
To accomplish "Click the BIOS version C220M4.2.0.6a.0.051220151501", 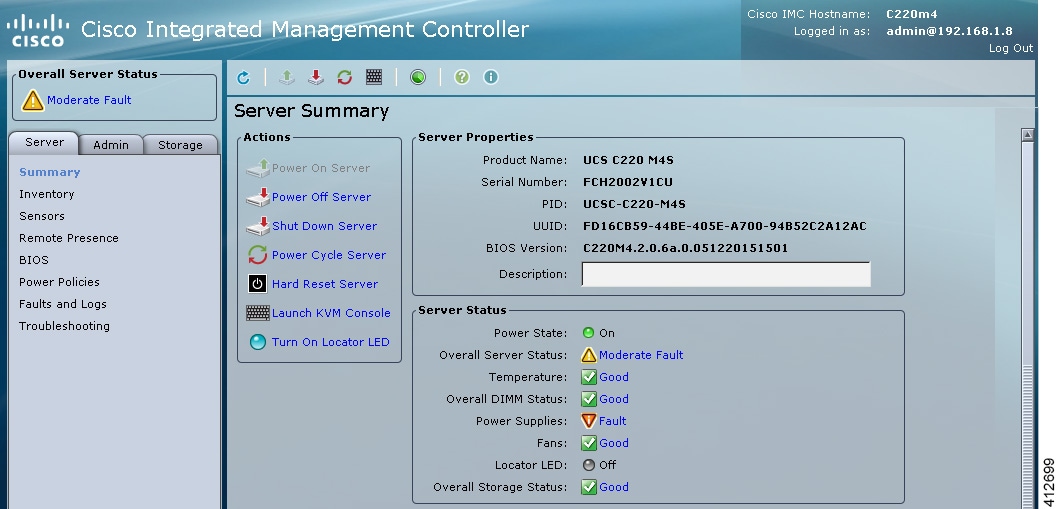I will click(686, 248).
